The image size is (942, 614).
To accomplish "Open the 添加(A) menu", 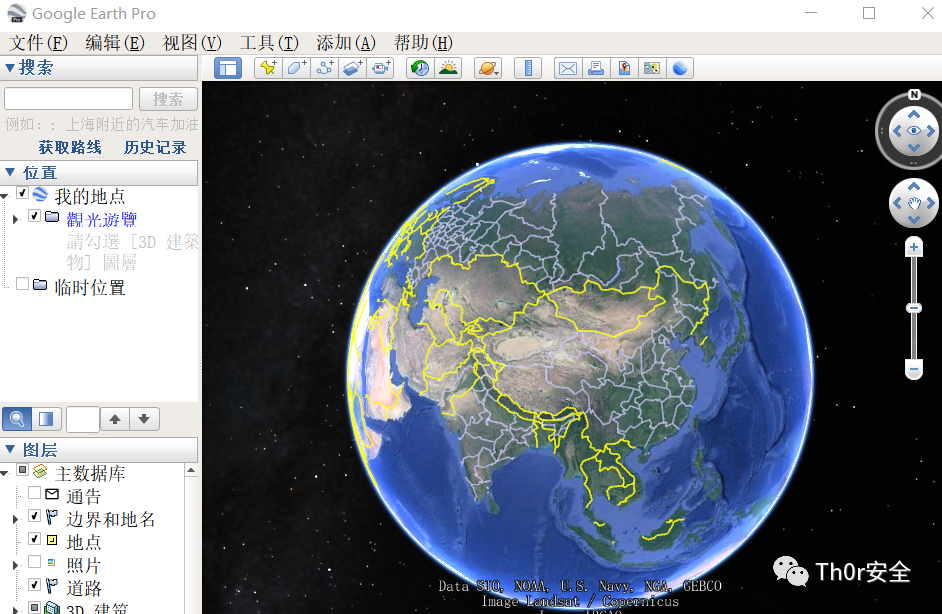I will (x=346, y=43).
